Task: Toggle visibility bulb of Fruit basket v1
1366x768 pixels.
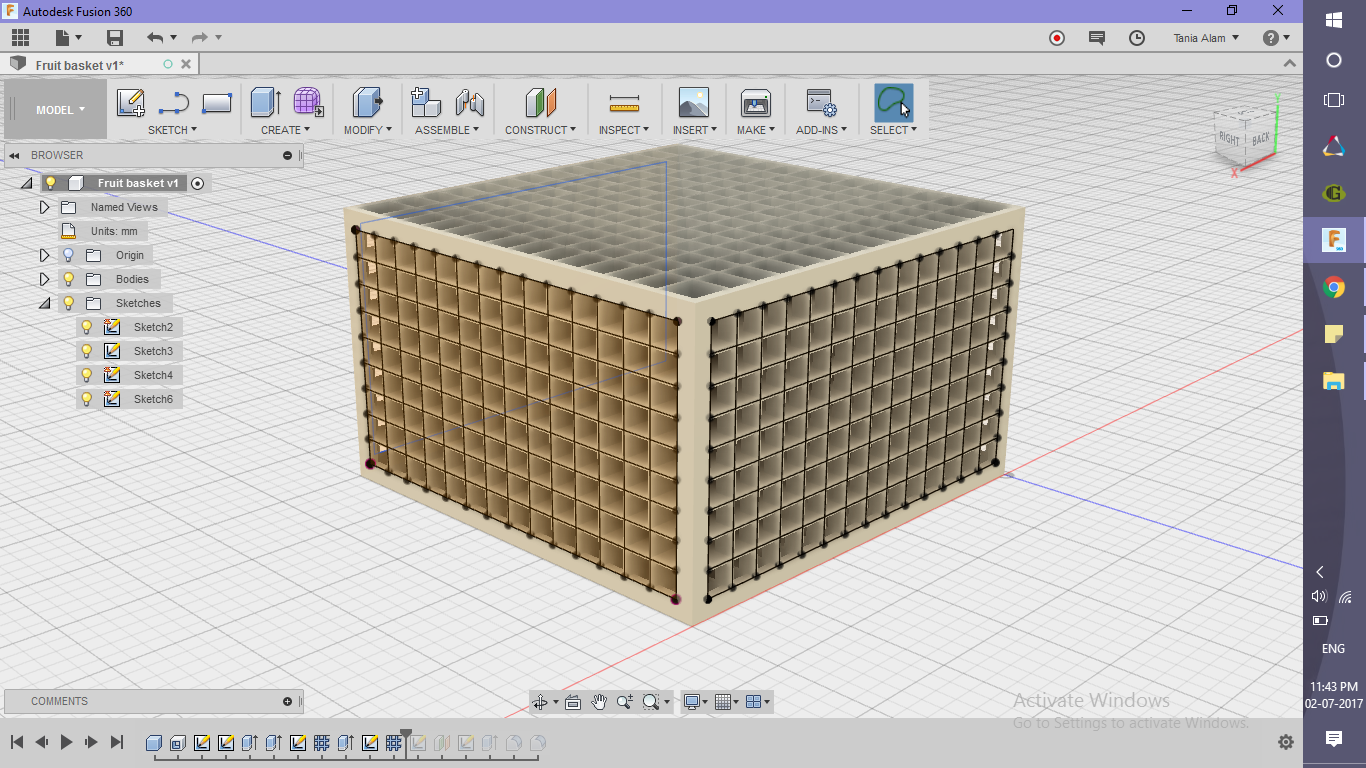Action: 51,183
